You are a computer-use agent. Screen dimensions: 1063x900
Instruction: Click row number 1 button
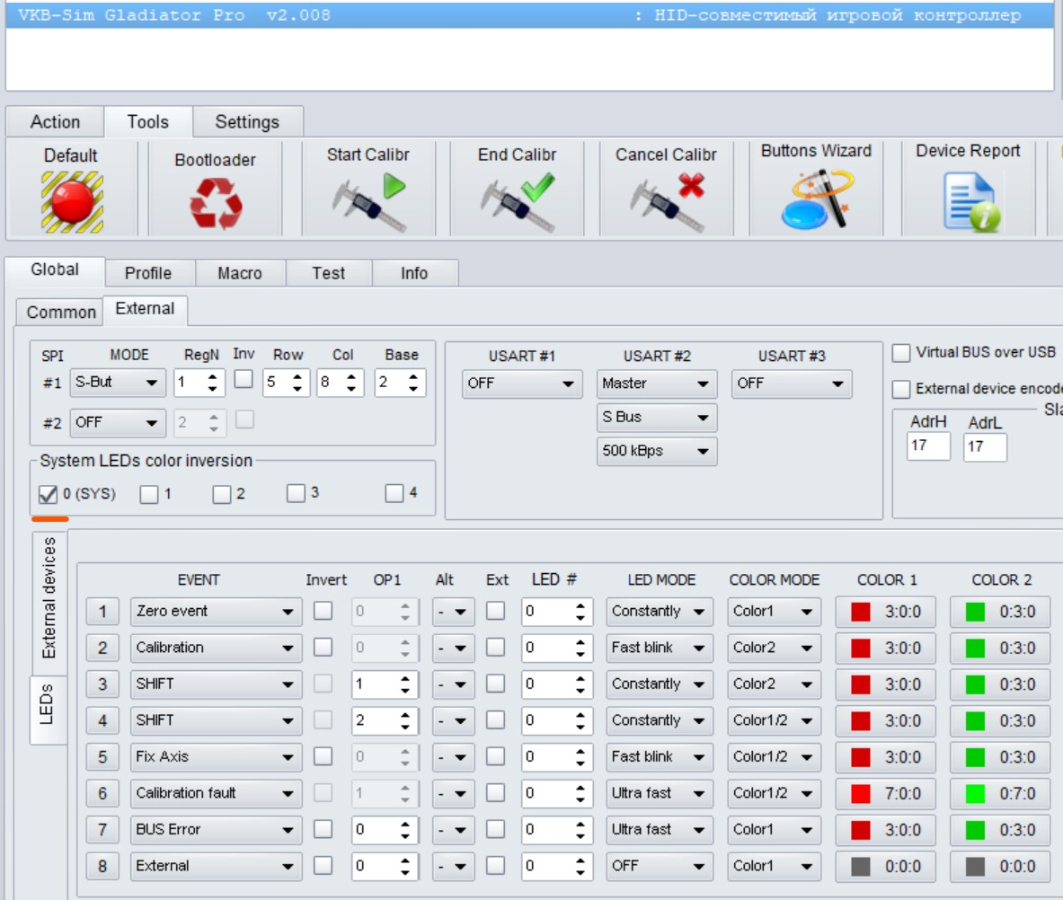tap(102, 611)
